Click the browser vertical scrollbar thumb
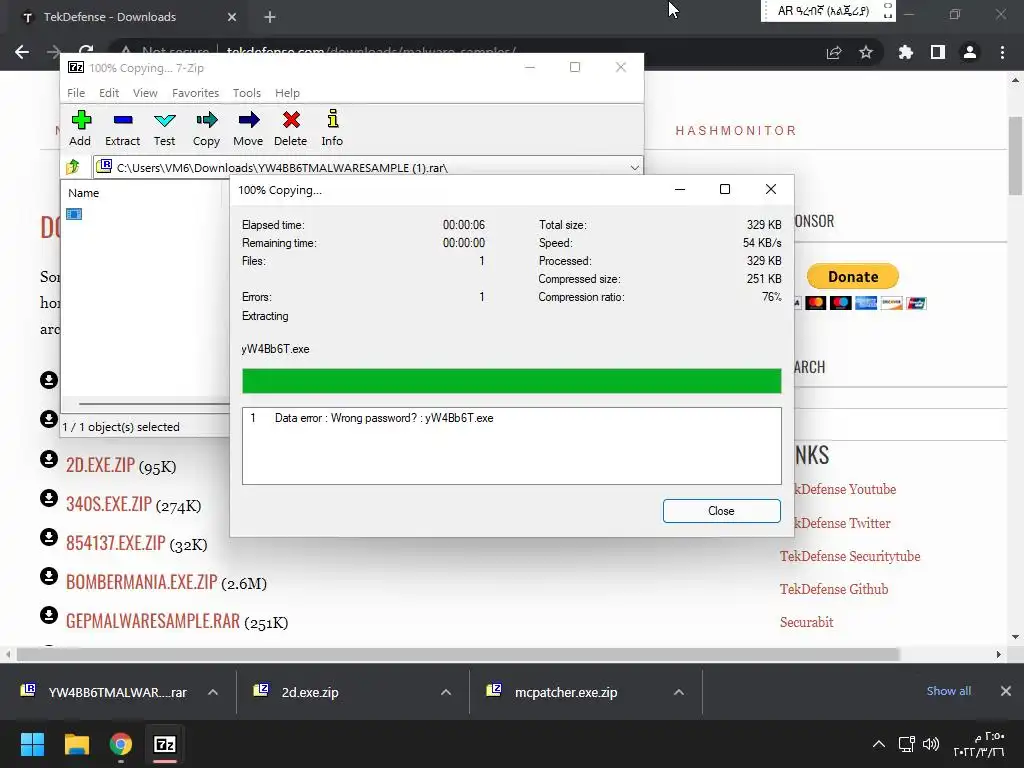The height and width of the screenshot is (768, 1024). click(x=1015, y=155)
